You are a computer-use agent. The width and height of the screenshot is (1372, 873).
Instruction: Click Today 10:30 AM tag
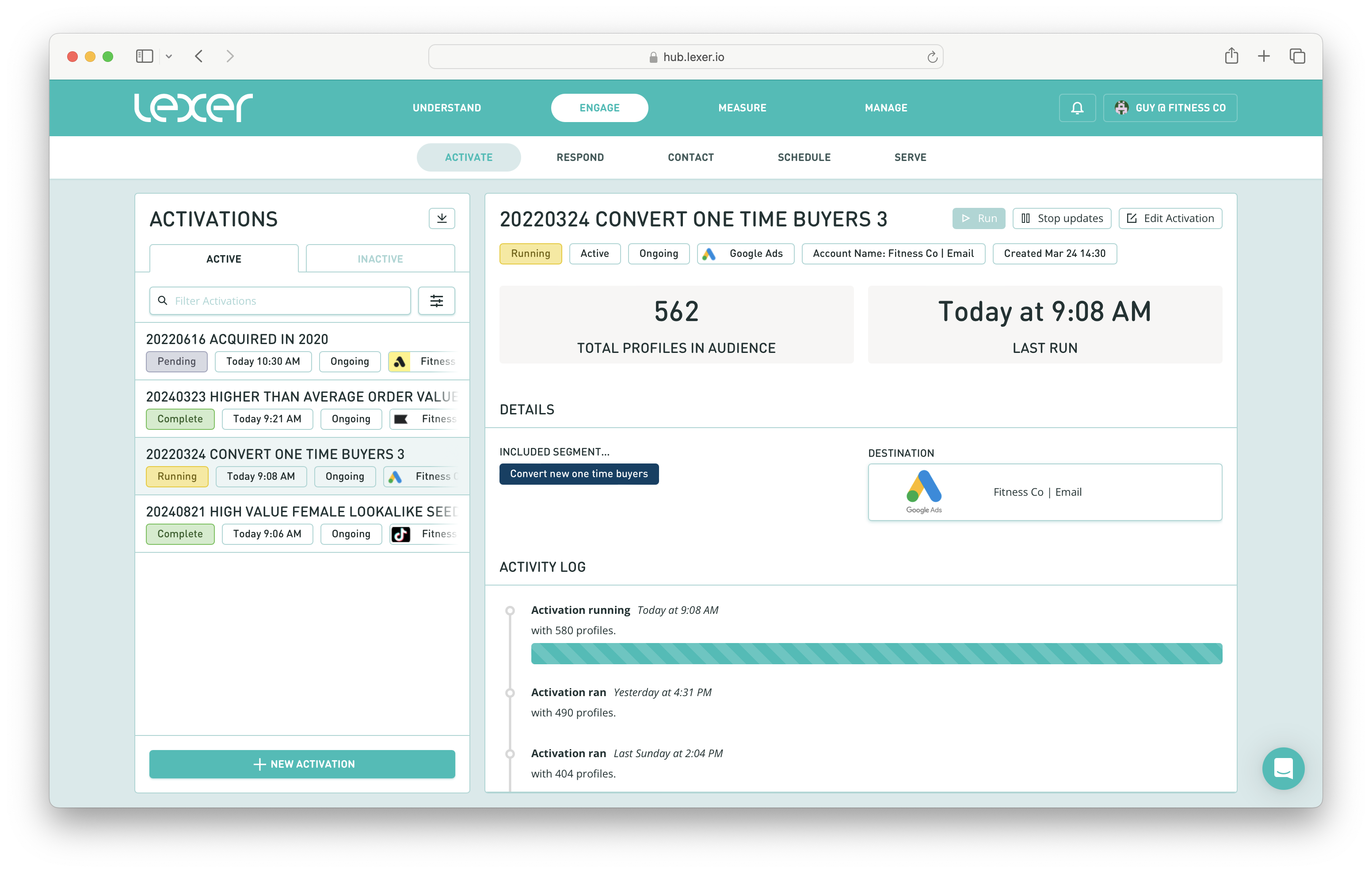pos(263,361)
